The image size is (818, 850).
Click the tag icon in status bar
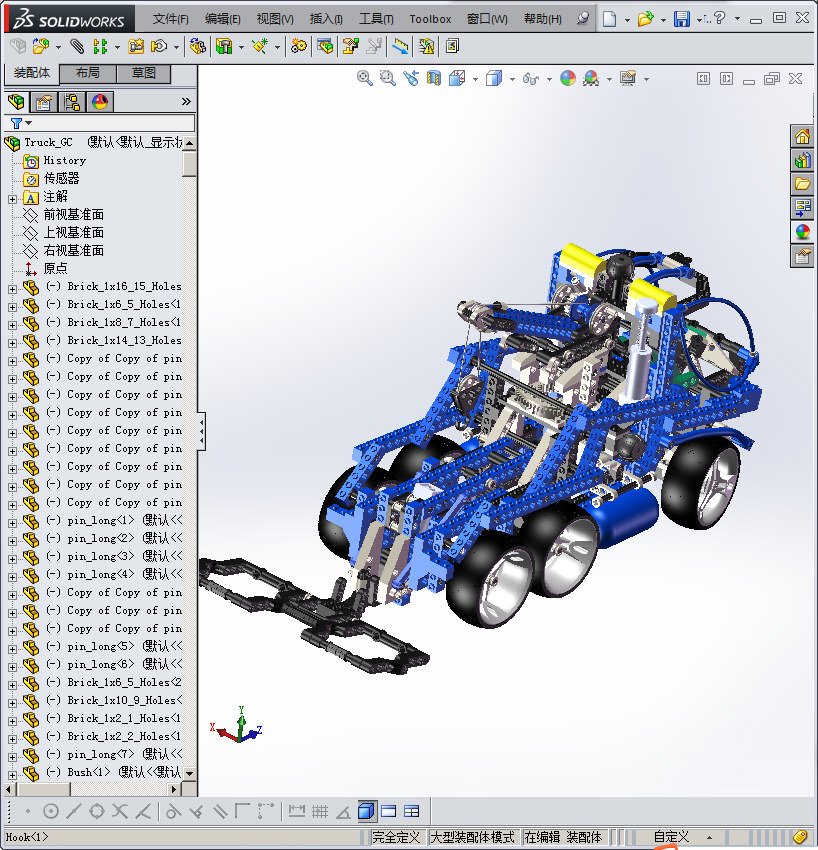tap(800, 836)
